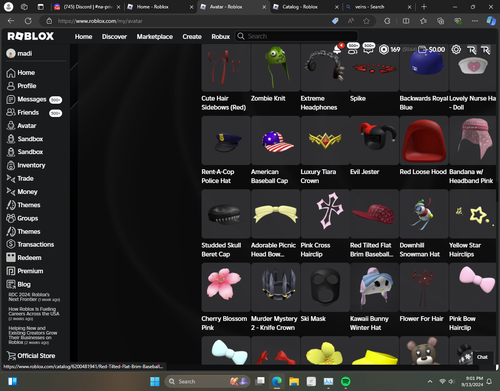The image size is (500, 391).
Task: Open the Chat panel button
Action: [x=482, y=357]
